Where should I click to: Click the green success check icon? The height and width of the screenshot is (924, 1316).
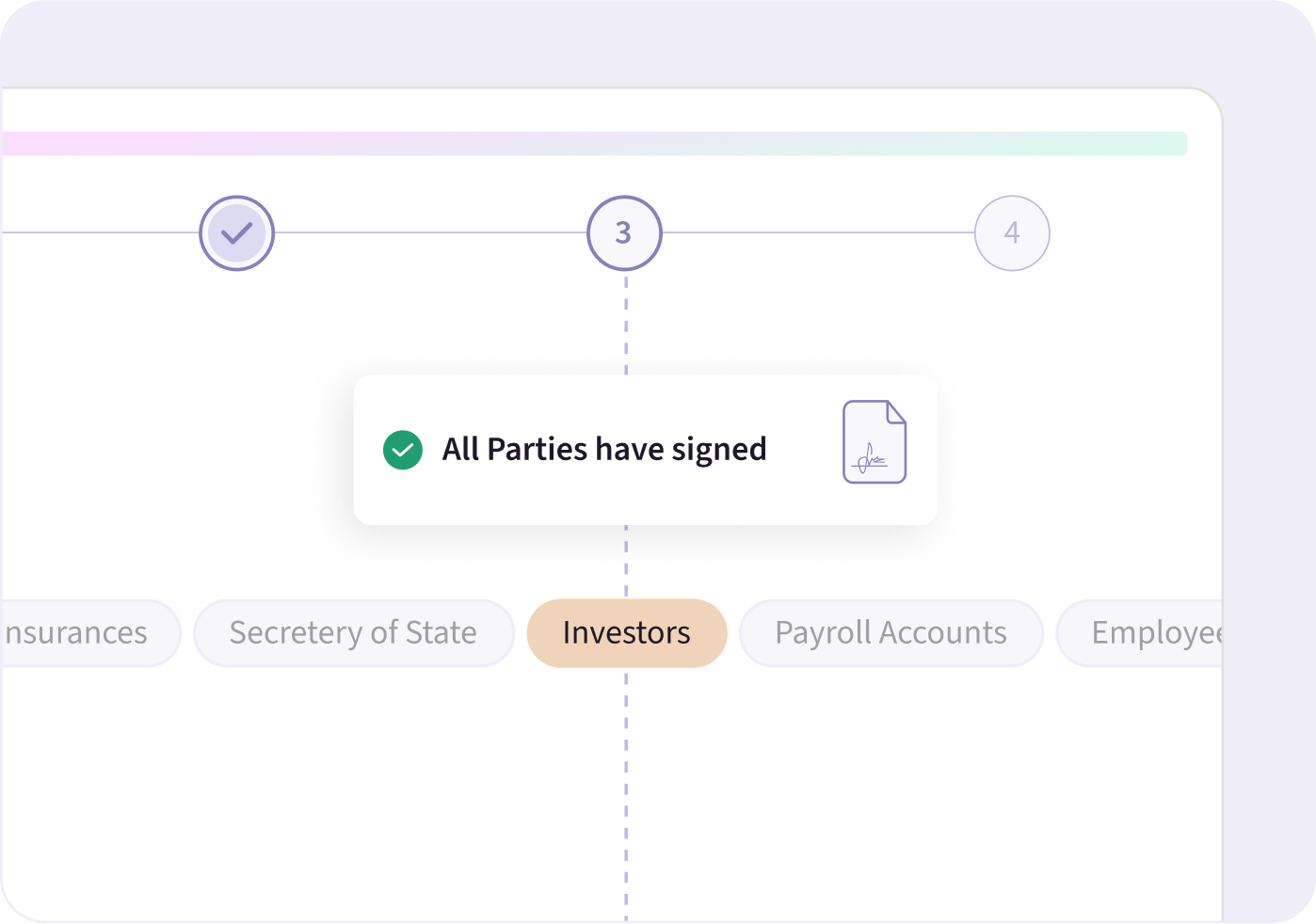[x=403, y=450]
